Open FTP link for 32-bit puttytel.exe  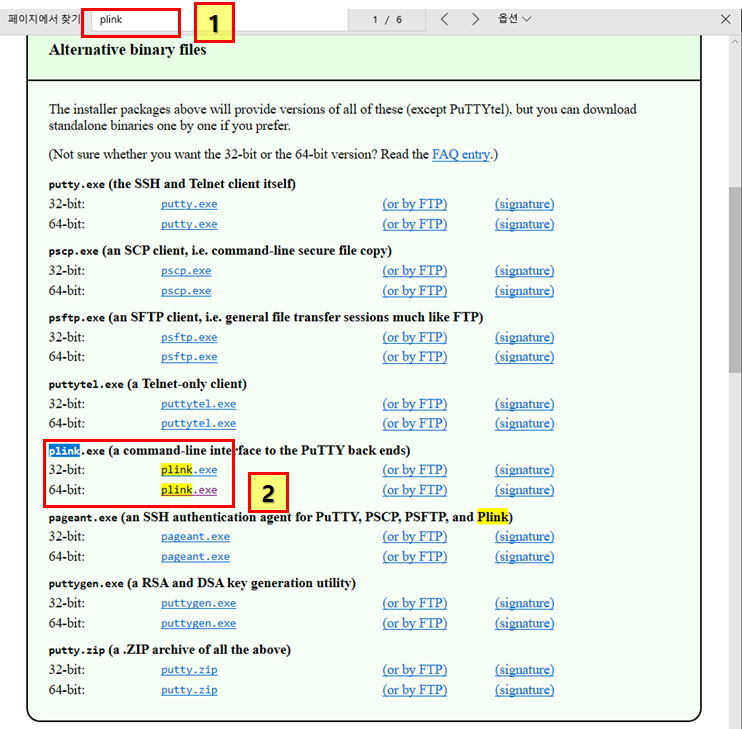(415, 404)
